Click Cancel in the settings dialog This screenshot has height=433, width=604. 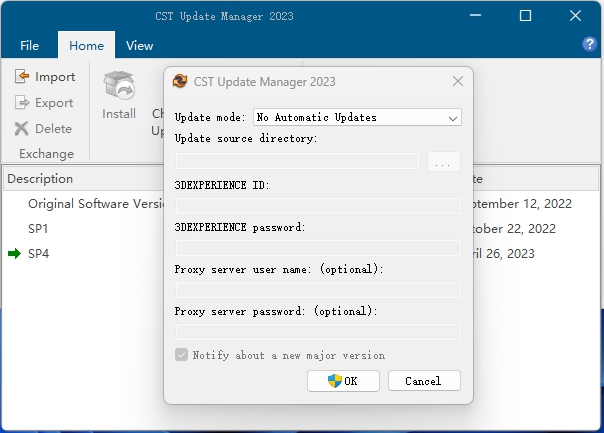(424, 381)
